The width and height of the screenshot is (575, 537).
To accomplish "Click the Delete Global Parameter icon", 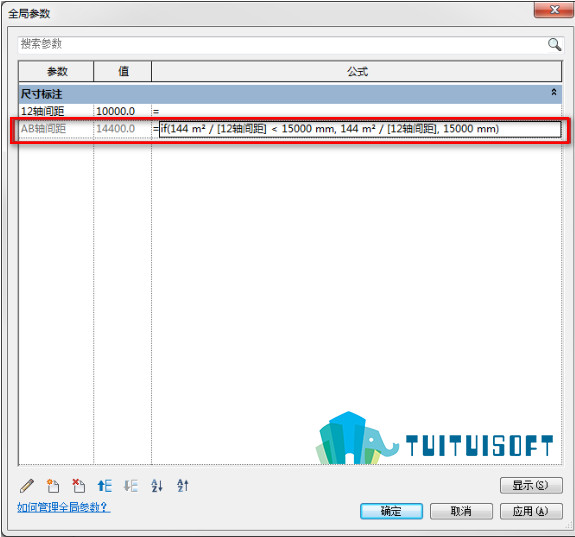I will tap(78, 486).
